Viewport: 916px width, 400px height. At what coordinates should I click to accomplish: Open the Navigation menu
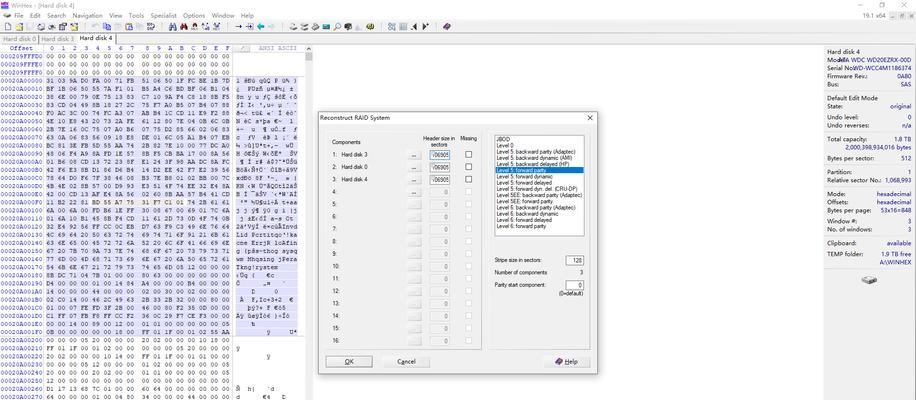(88, 15)
